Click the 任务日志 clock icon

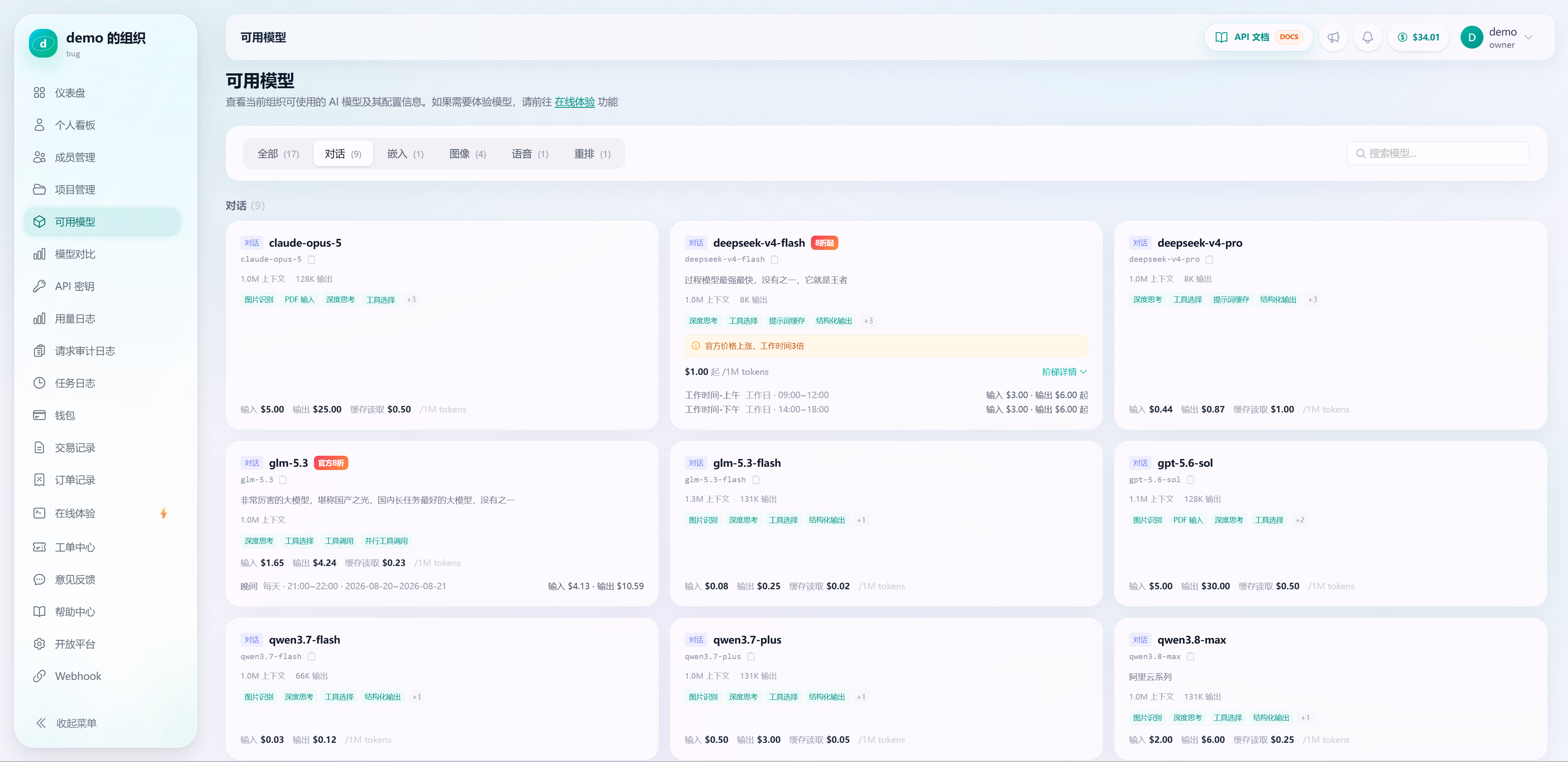(40, 383)
